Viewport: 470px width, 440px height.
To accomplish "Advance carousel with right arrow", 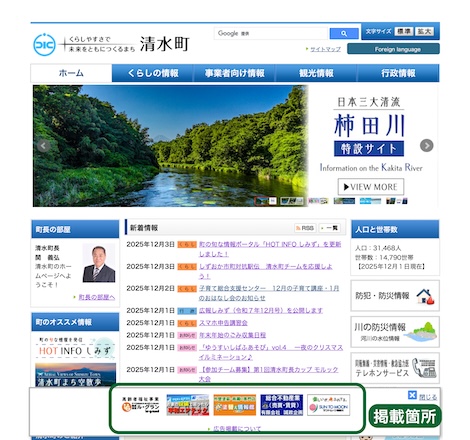I will [426, 146].
